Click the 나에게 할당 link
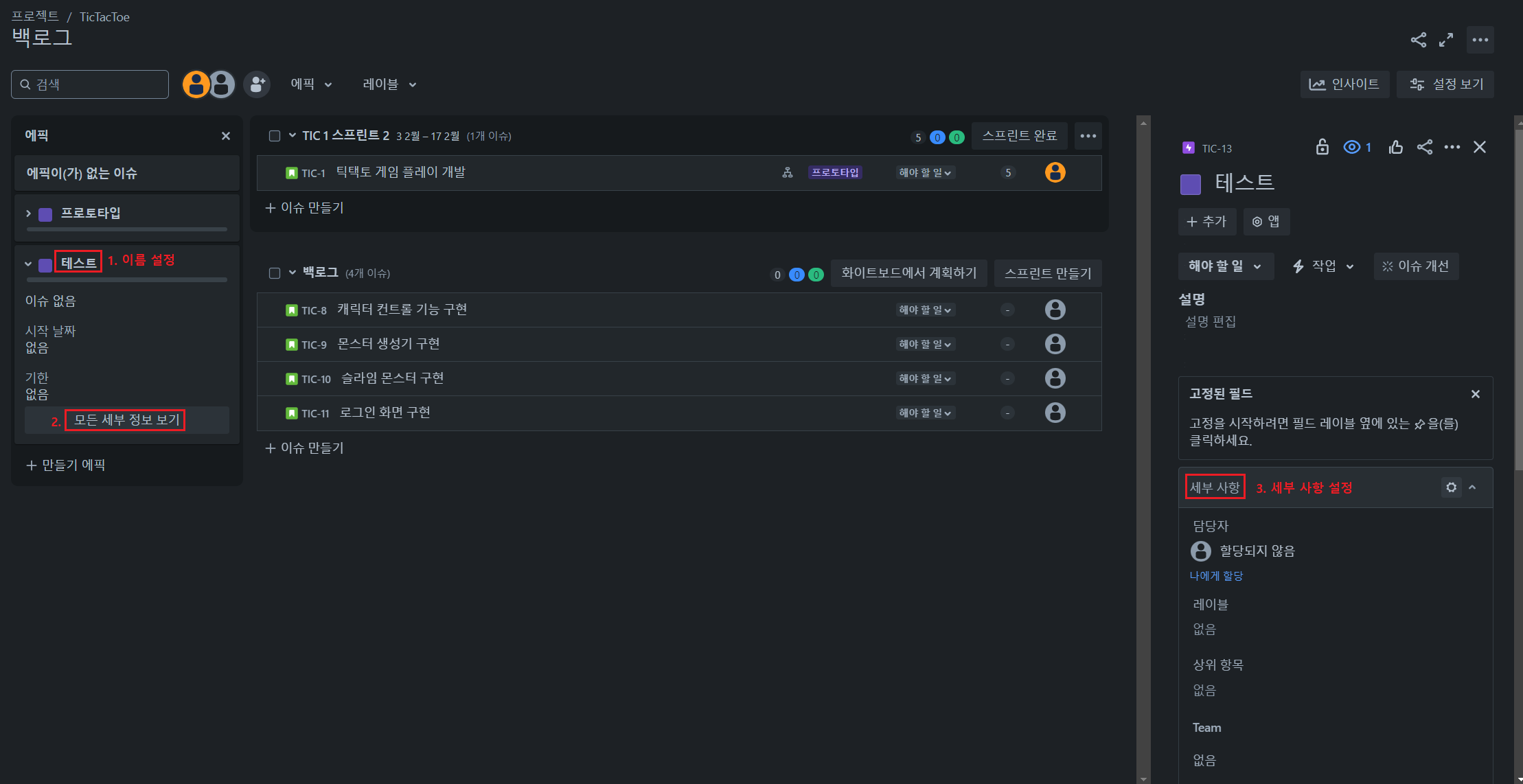 click(1216, 576)
